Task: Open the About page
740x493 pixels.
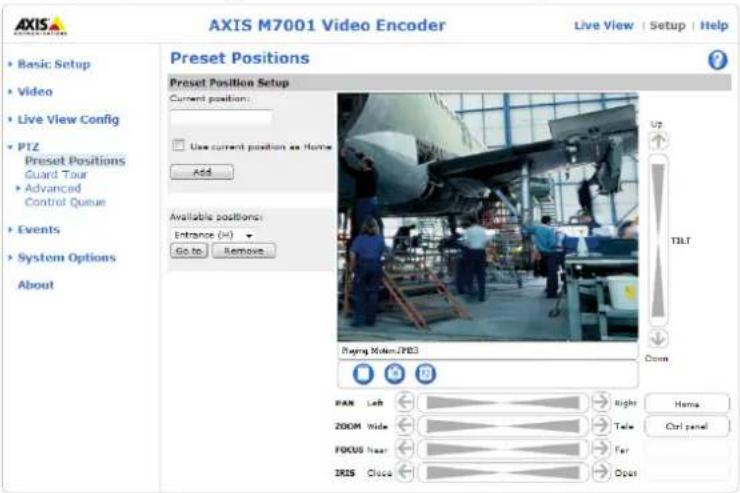Action: click(36, 285)
